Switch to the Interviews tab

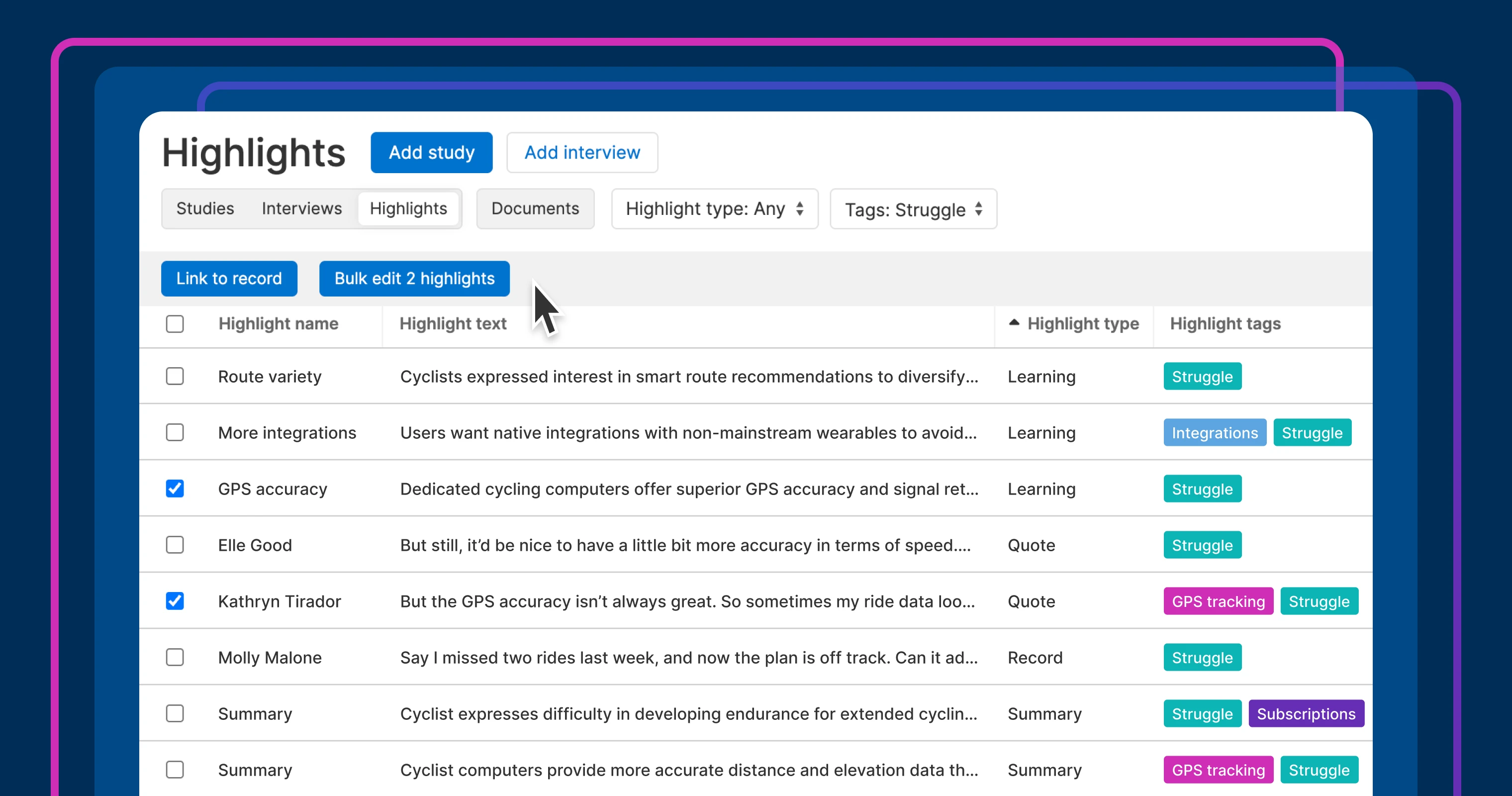[302, 208]
